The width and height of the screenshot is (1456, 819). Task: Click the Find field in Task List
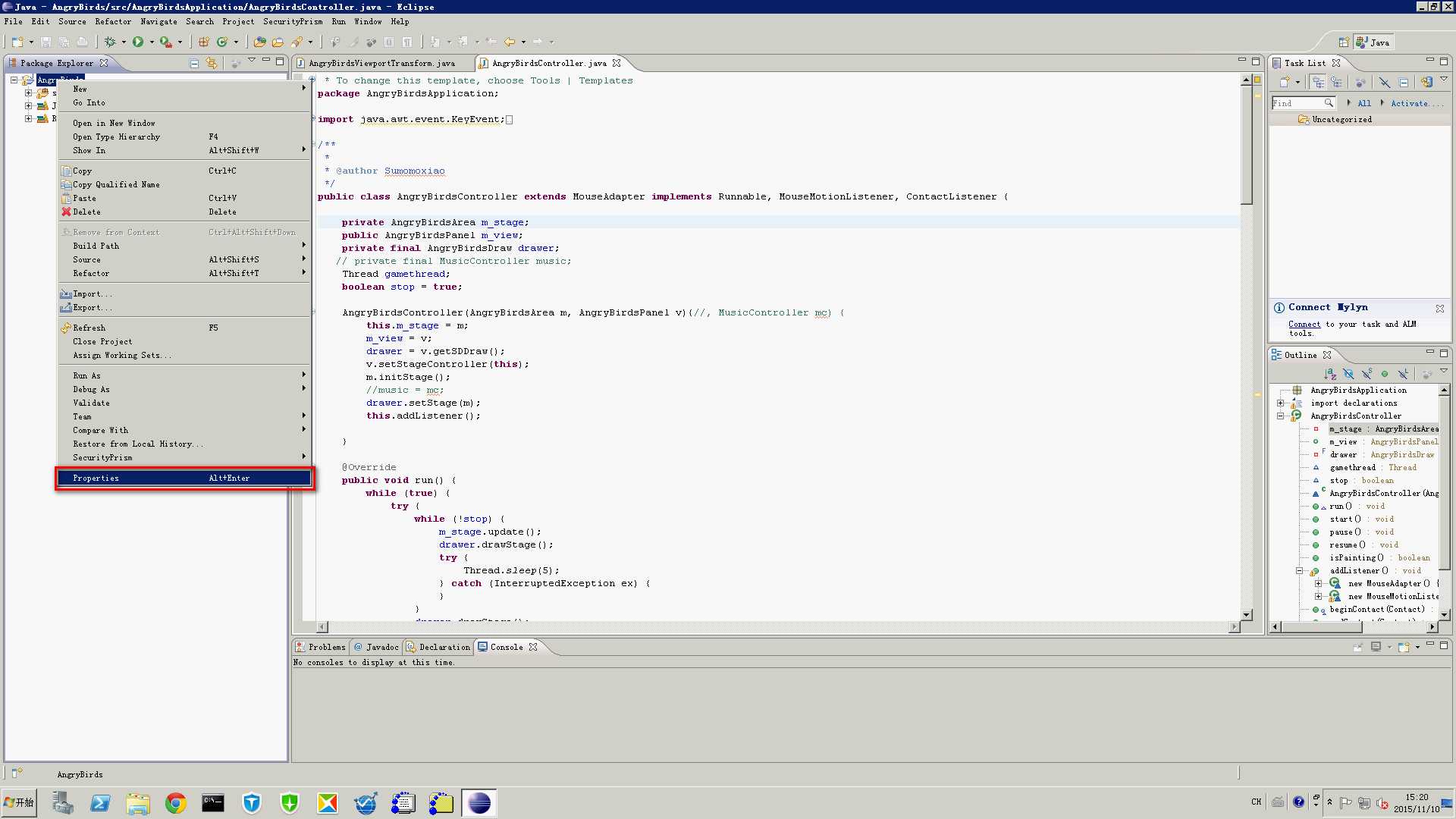1303,103
